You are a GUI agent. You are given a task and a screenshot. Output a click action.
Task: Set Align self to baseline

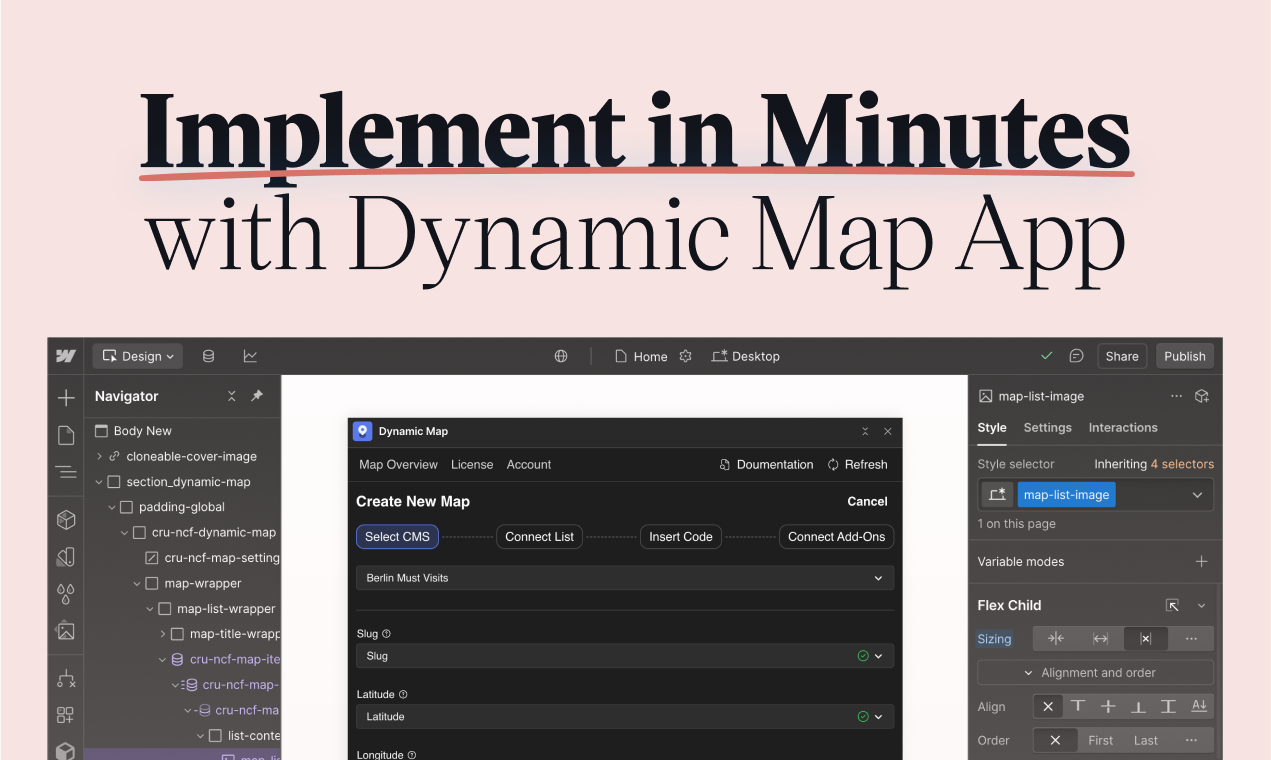tap(1199, 706)
